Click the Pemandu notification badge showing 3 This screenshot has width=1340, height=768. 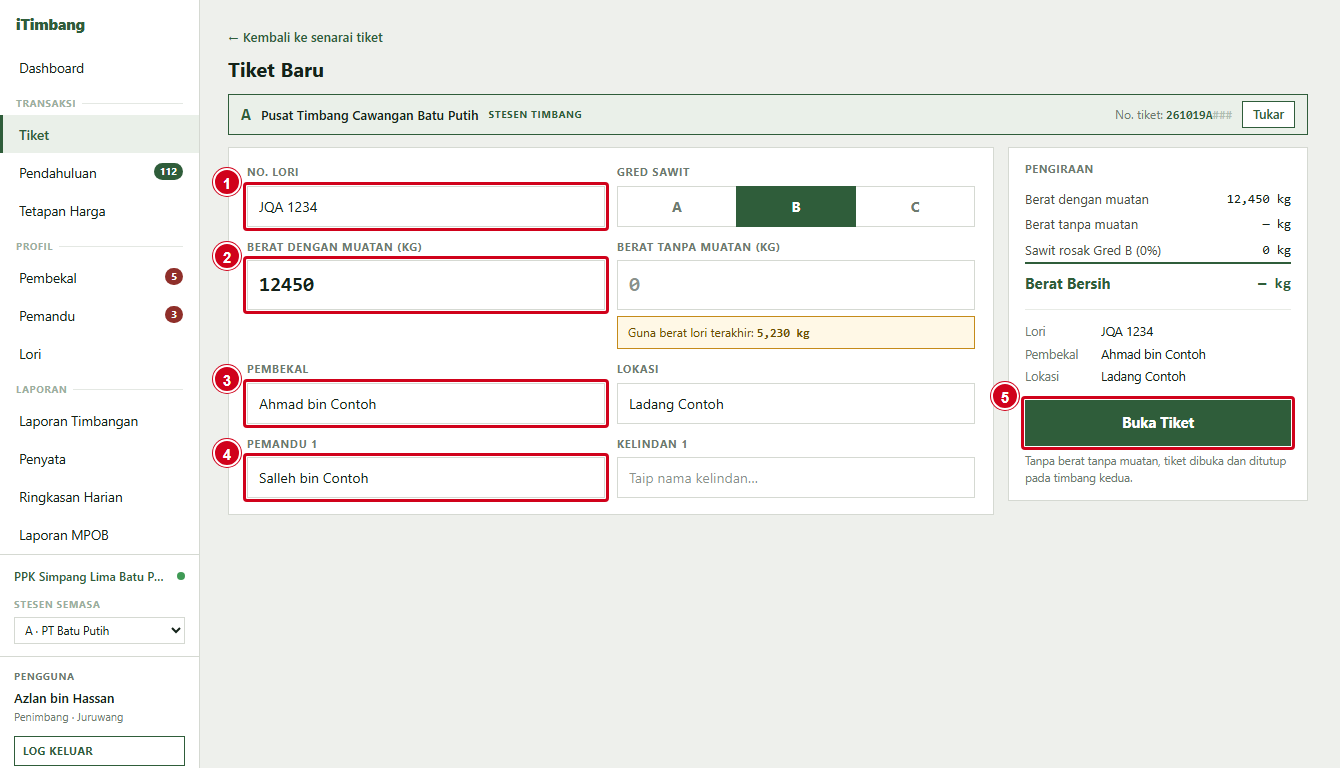(174, 315)
